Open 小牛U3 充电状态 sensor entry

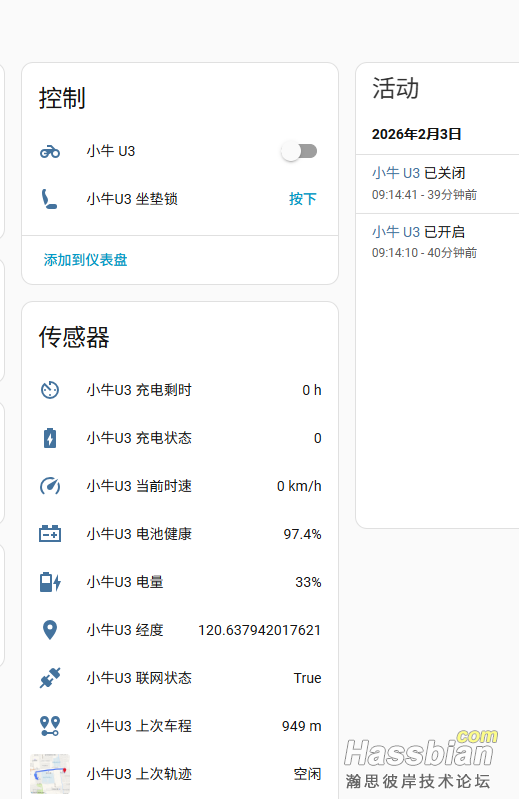(180, 438)
